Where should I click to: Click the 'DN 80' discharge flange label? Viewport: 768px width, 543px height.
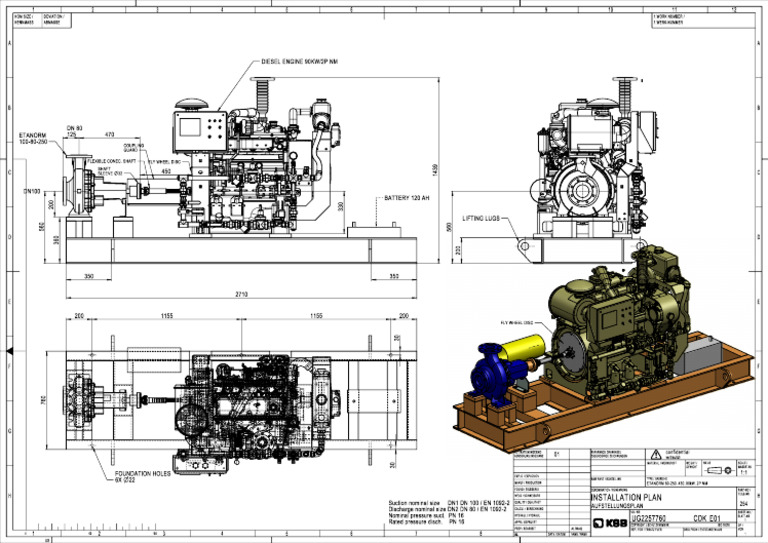(x=74, y=128)
